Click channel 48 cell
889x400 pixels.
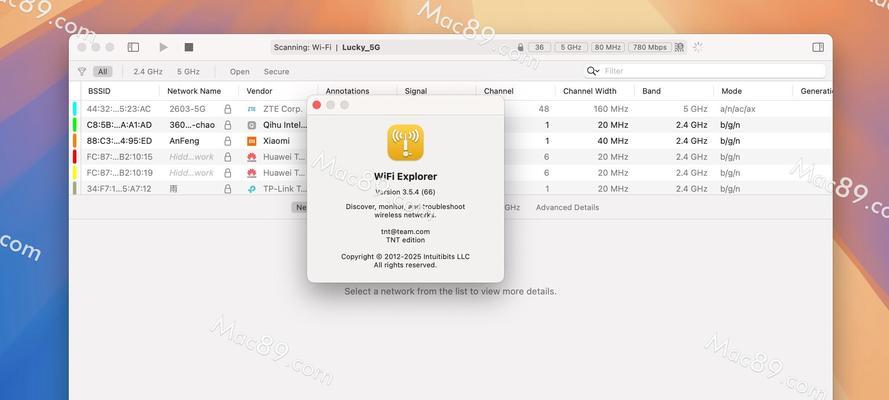(x=544, y=109)
